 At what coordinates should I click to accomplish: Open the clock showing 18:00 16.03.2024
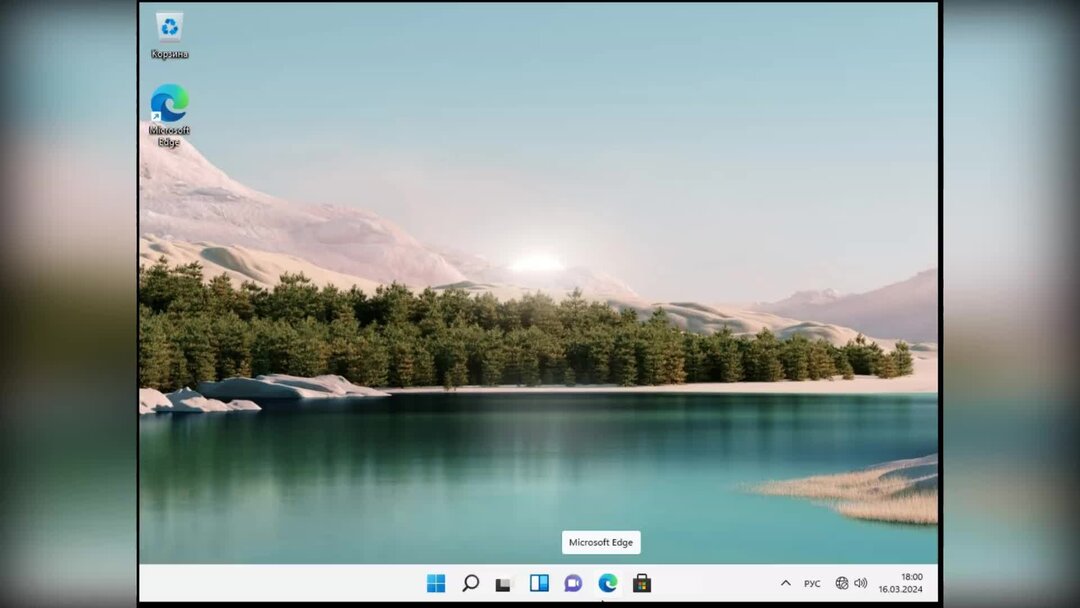point(900,583)
